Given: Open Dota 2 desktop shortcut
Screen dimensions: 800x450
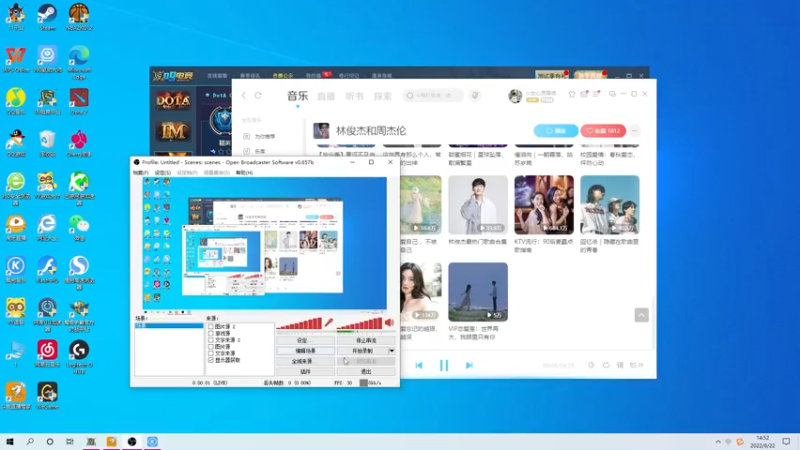Looking at the screenshot, I should (79, 101).
